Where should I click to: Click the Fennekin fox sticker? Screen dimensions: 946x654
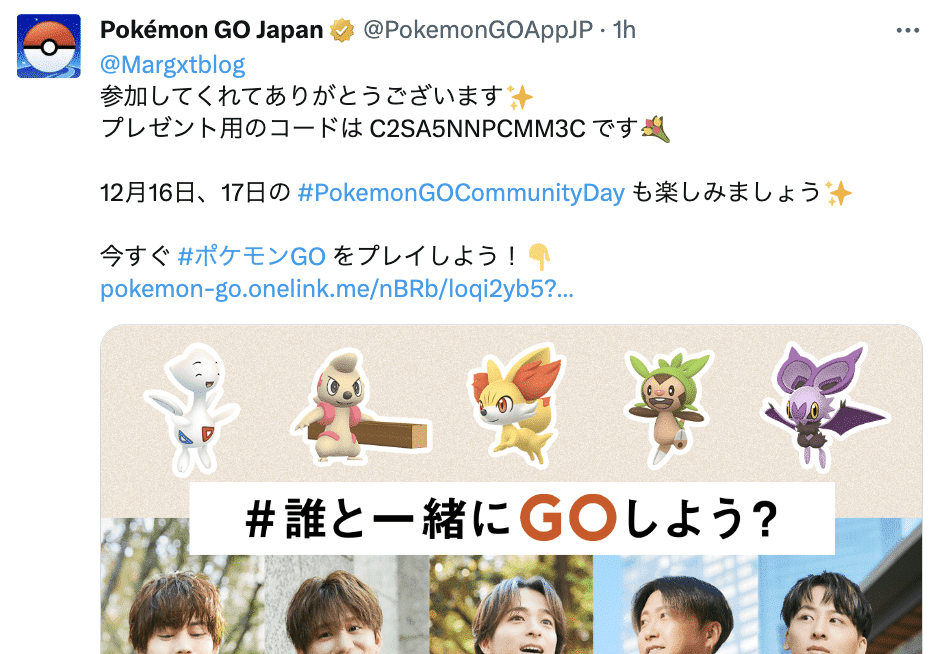pos(515,404)
